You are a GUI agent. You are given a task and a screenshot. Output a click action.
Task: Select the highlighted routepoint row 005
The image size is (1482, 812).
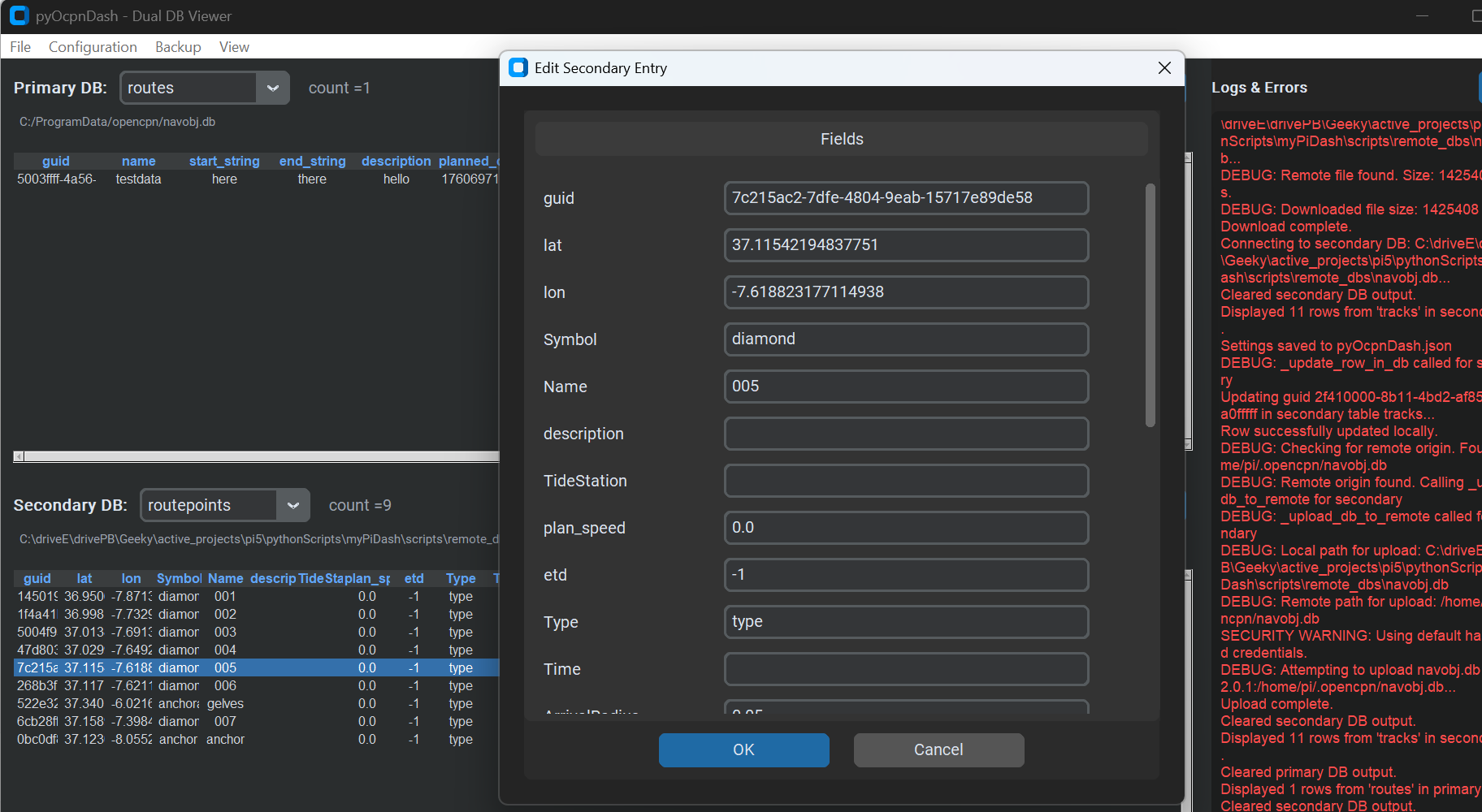point(257,667)
